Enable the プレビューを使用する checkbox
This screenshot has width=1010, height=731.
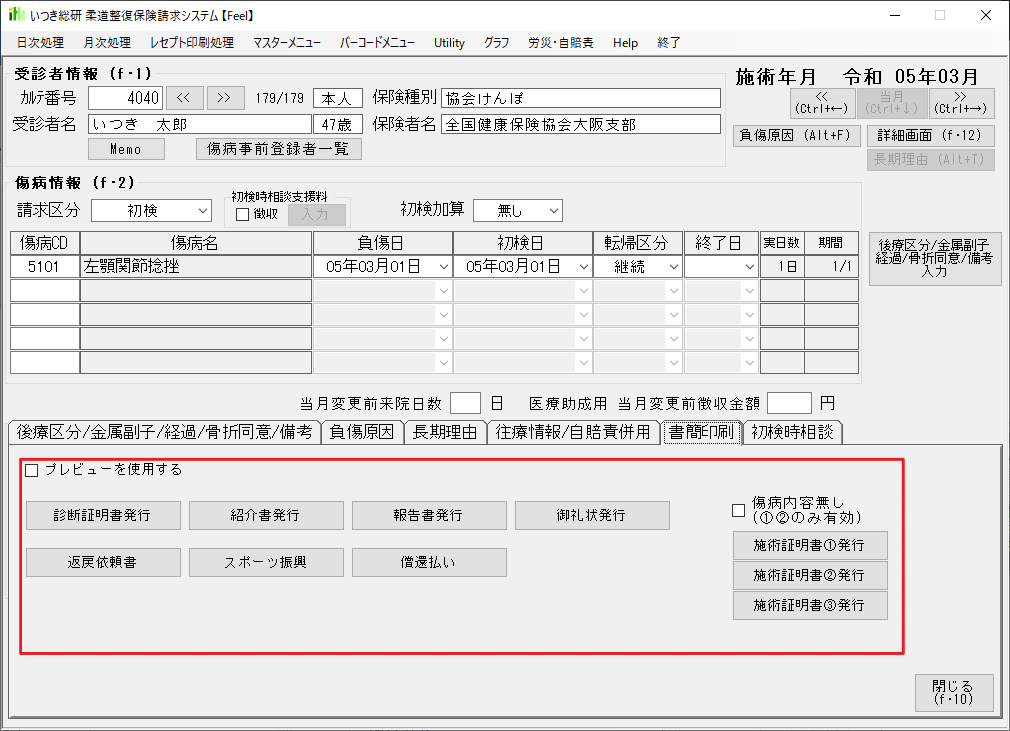pos(32,470)
